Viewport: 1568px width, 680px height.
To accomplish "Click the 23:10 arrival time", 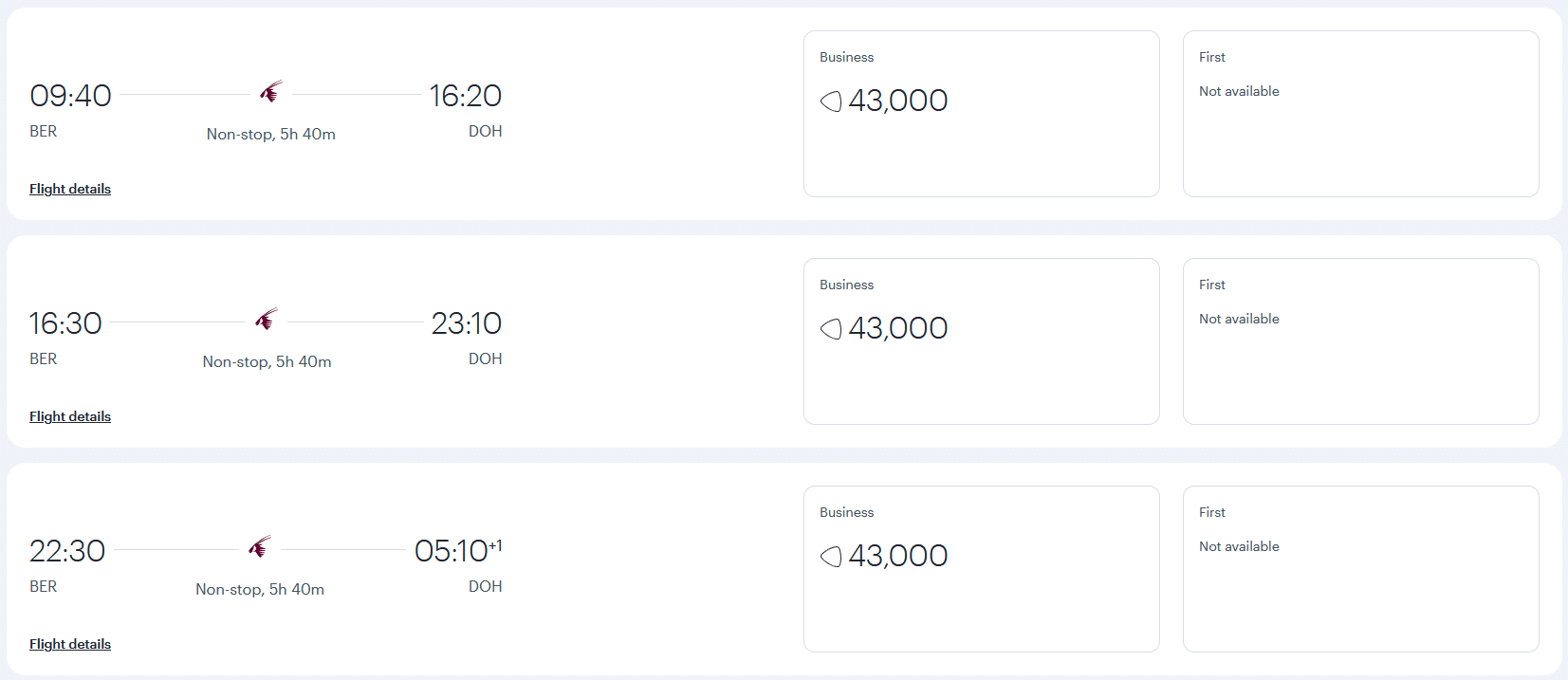I will [x=466, y=323].
